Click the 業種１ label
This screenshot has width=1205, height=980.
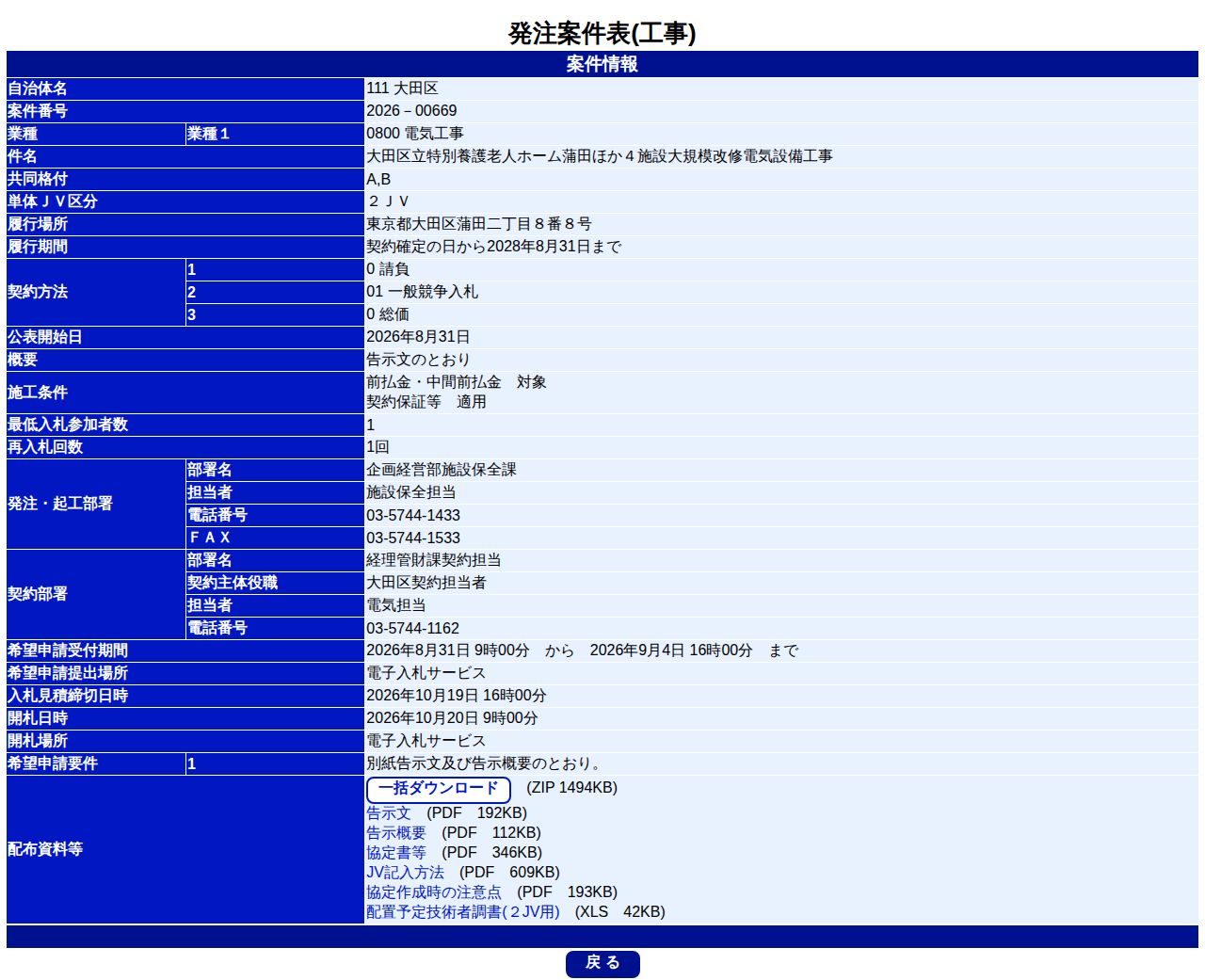click(x=208, y=134)
